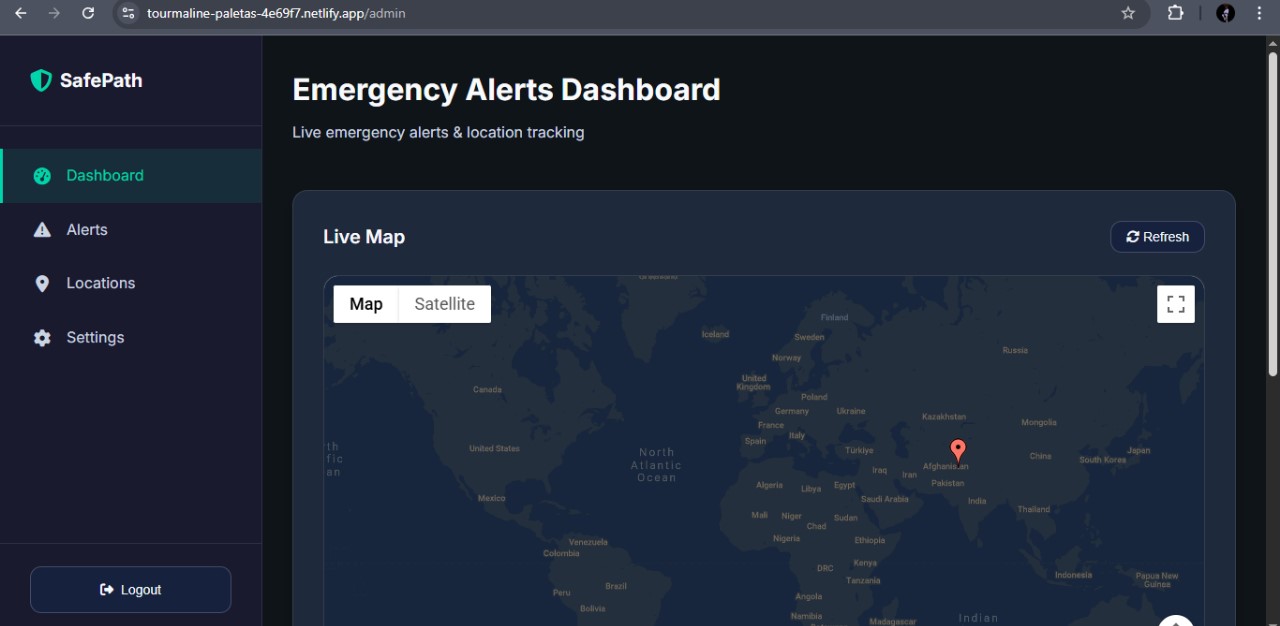Click the Locations pin icon in sidebar
The width and height of the screenshot is (1280, 626).
42,284
